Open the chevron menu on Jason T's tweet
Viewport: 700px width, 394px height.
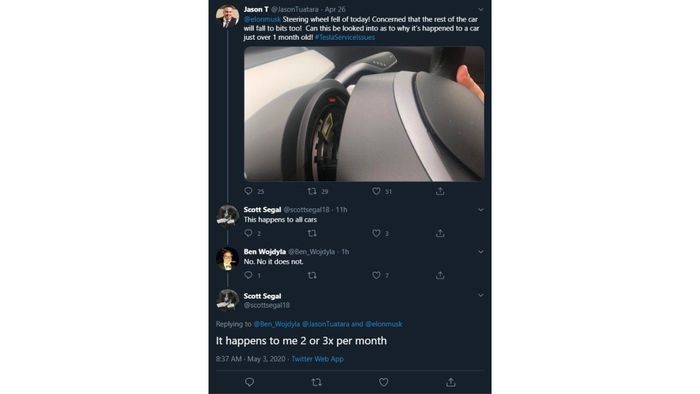[481, 9]
